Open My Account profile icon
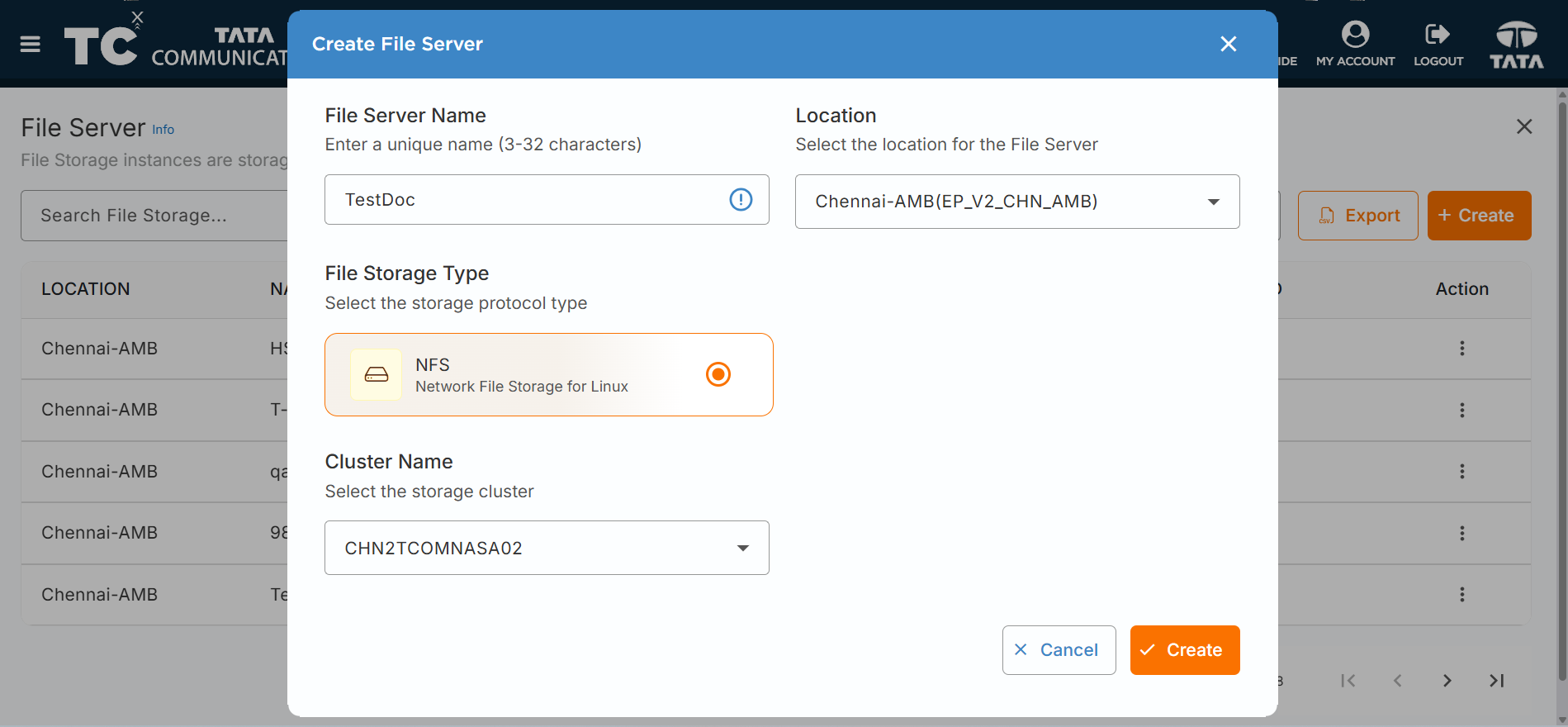1568x727 pixels. (1355, 35)
